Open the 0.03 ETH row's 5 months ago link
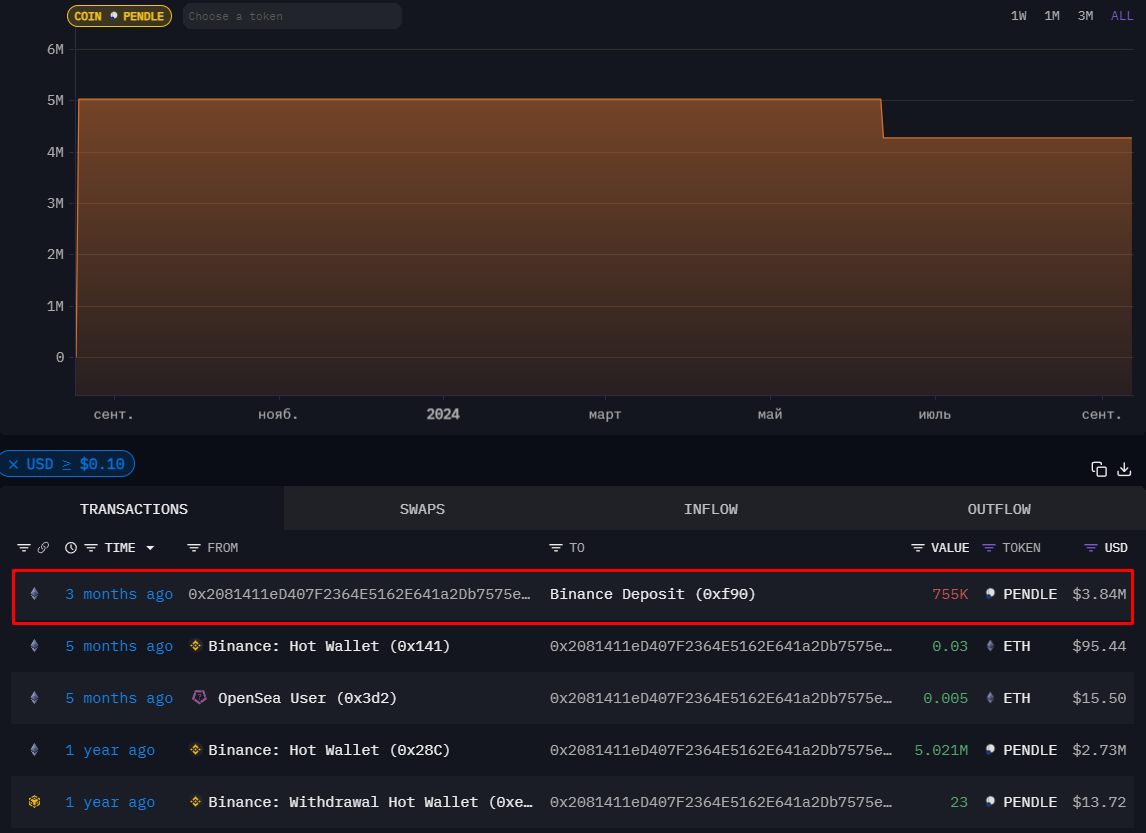 pos(119,646)
